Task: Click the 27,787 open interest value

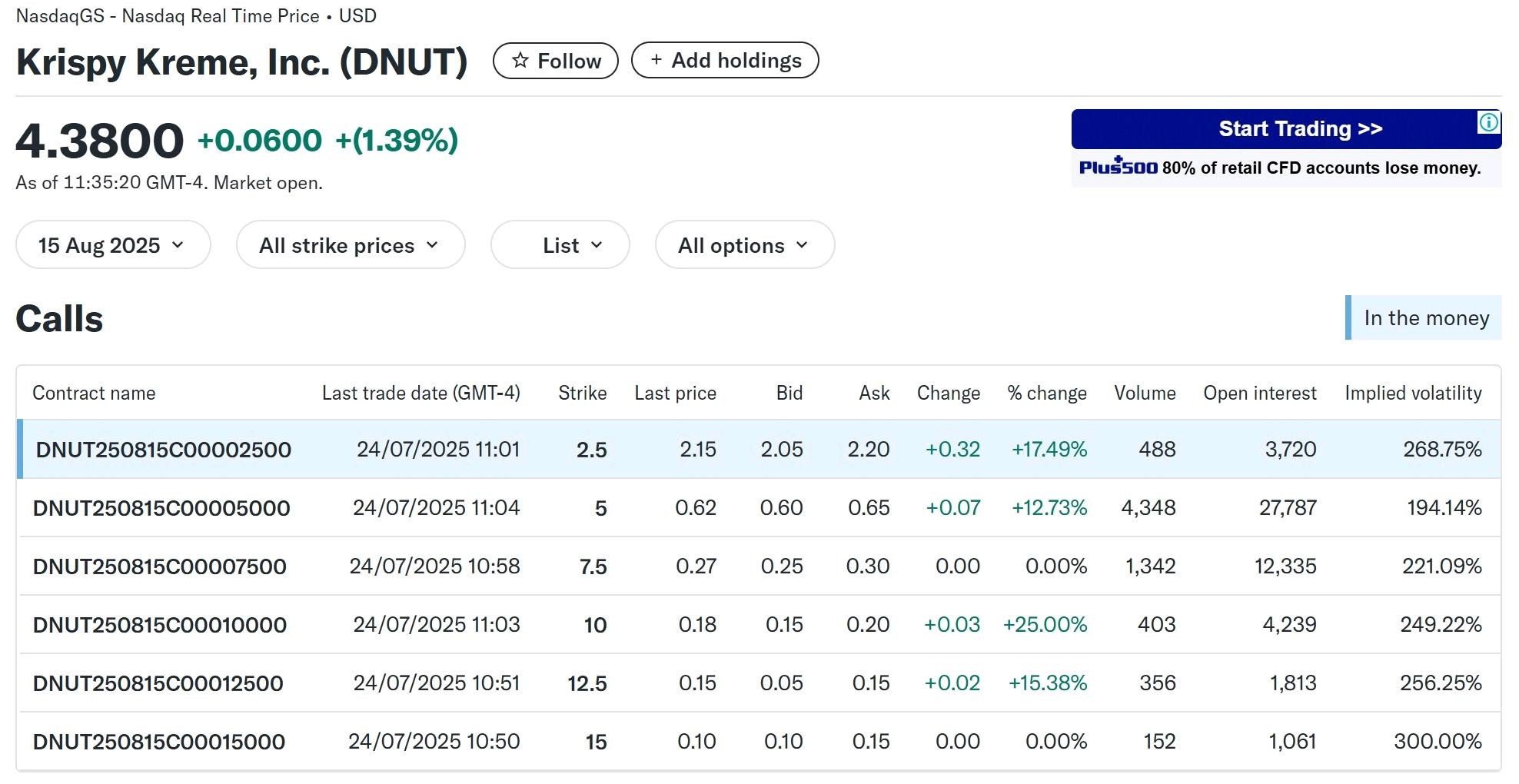Action: click(x=1288, y=508)
